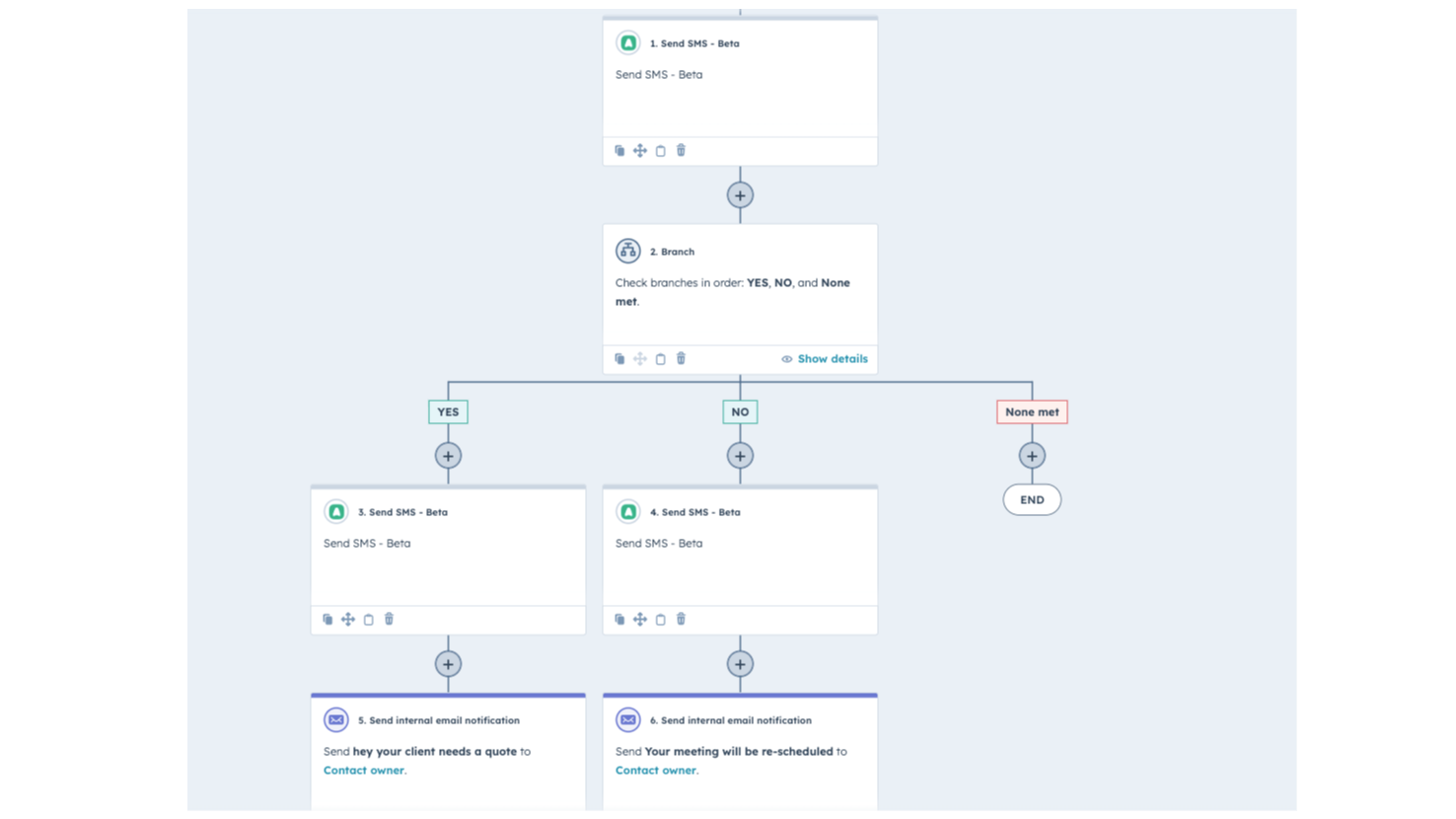Click 'Check branches in order' description
Image resolution: width=1456 pixels, height=819 pixels.
click(733, 292)
